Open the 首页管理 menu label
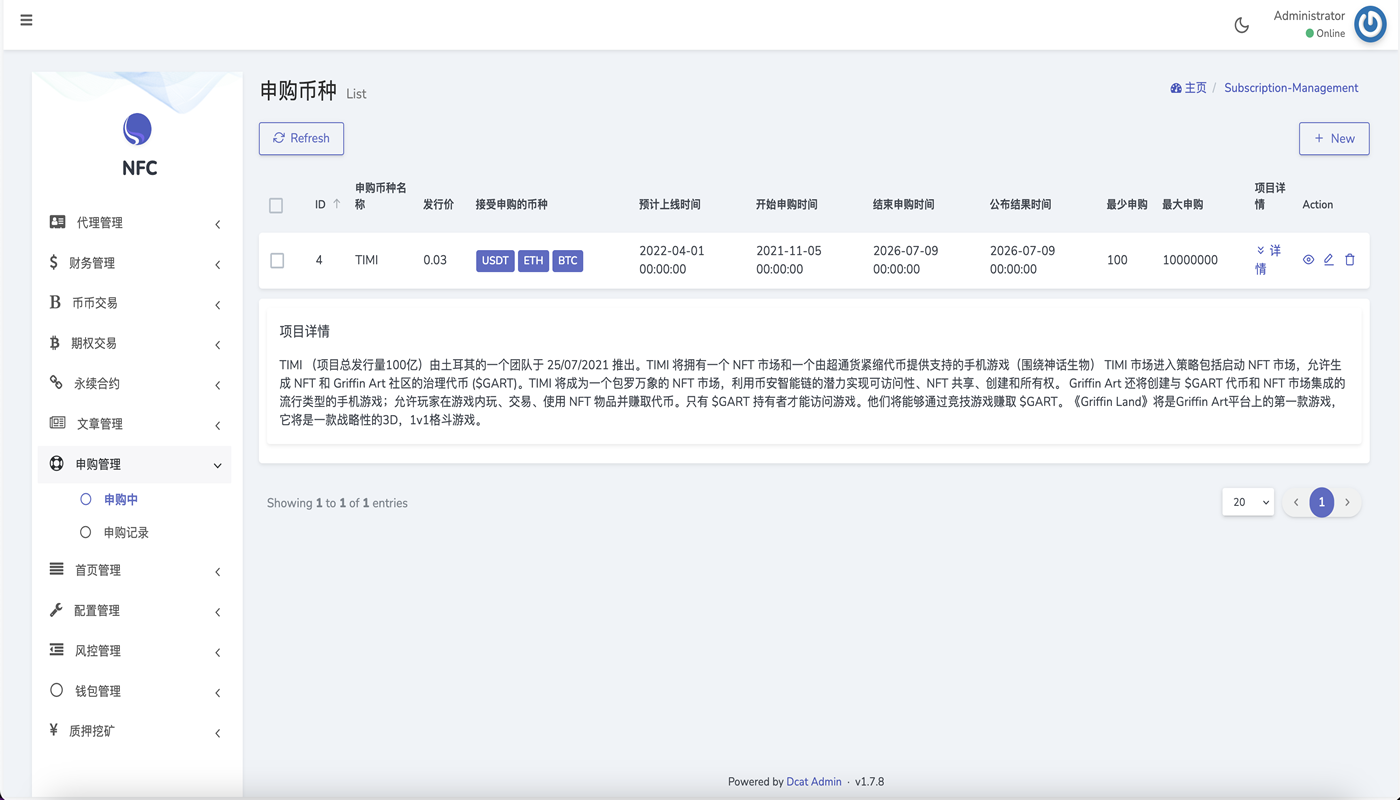1400x800 pixels. point(97,570)
